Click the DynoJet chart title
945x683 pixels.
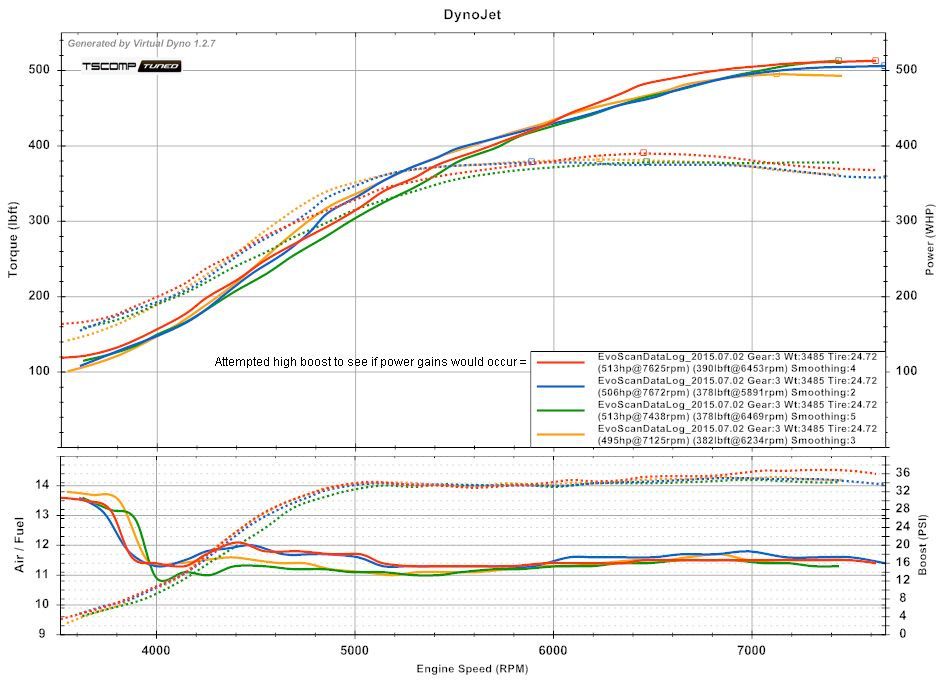click(473, 15)
